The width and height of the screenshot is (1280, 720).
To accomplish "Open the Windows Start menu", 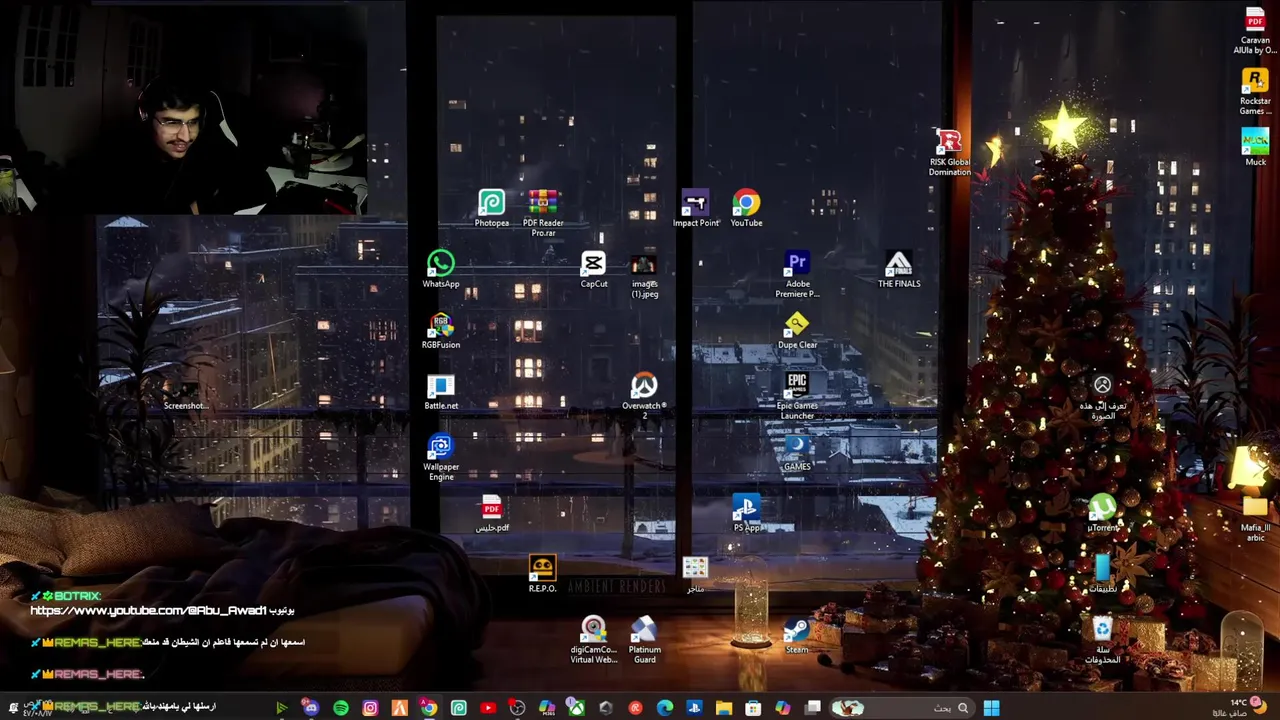I will [x=992, y=708].
